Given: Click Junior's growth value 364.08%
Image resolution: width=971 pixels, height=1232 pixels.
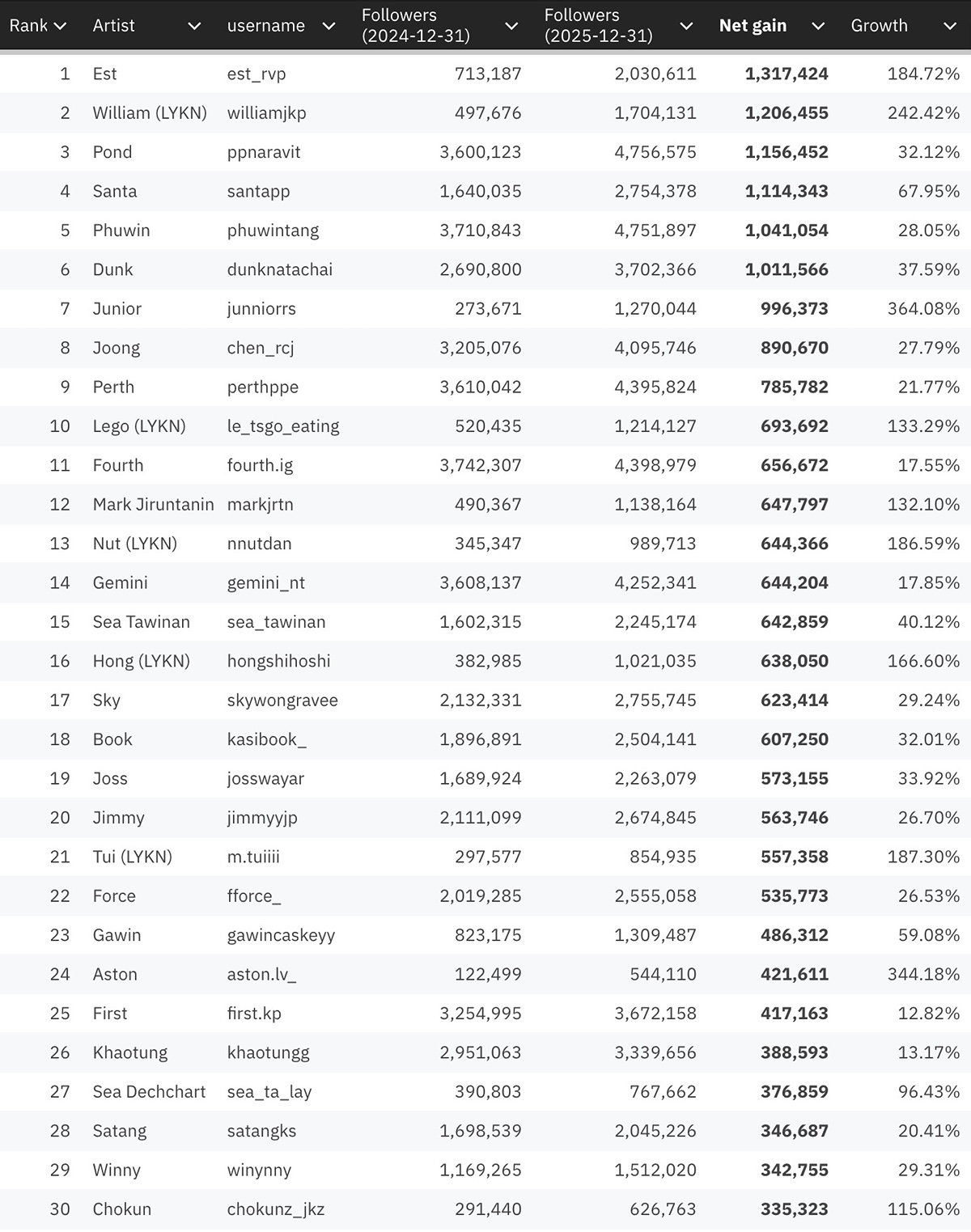Looking at the screenshot, I should click(923, 309).
